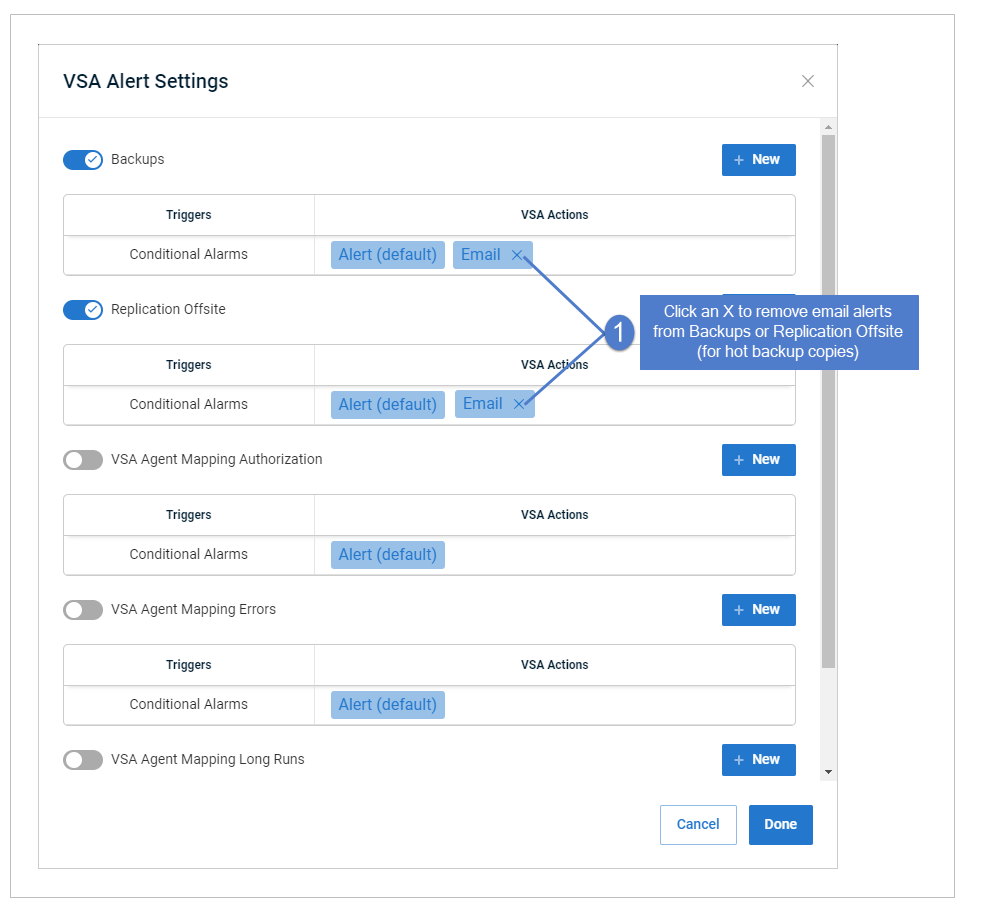
Task: Disable the Backups alert toggle
Action: (83, 160)
